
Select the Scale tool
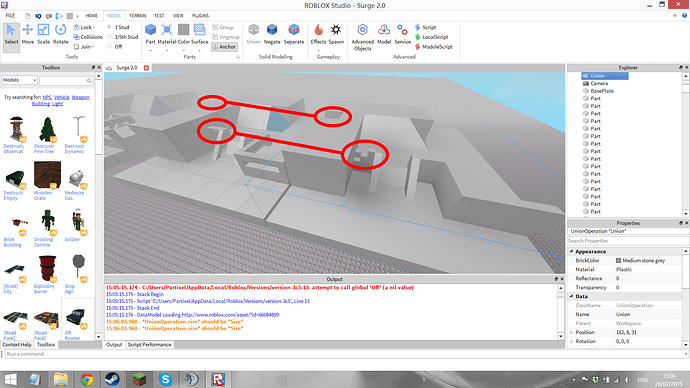tap(43, 34)
